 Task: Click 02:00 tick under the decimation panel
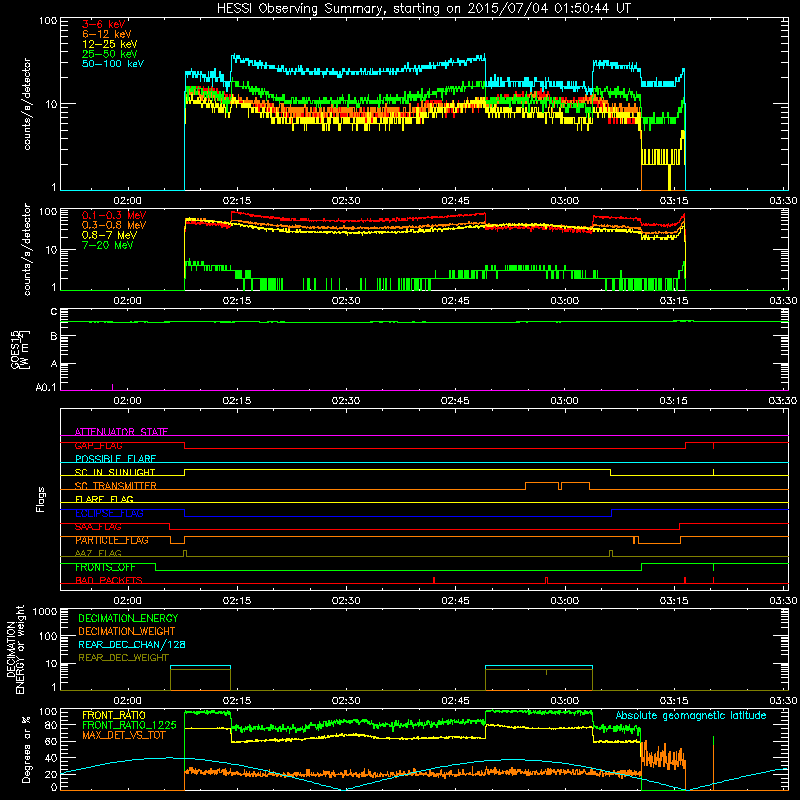click(128, 701)
